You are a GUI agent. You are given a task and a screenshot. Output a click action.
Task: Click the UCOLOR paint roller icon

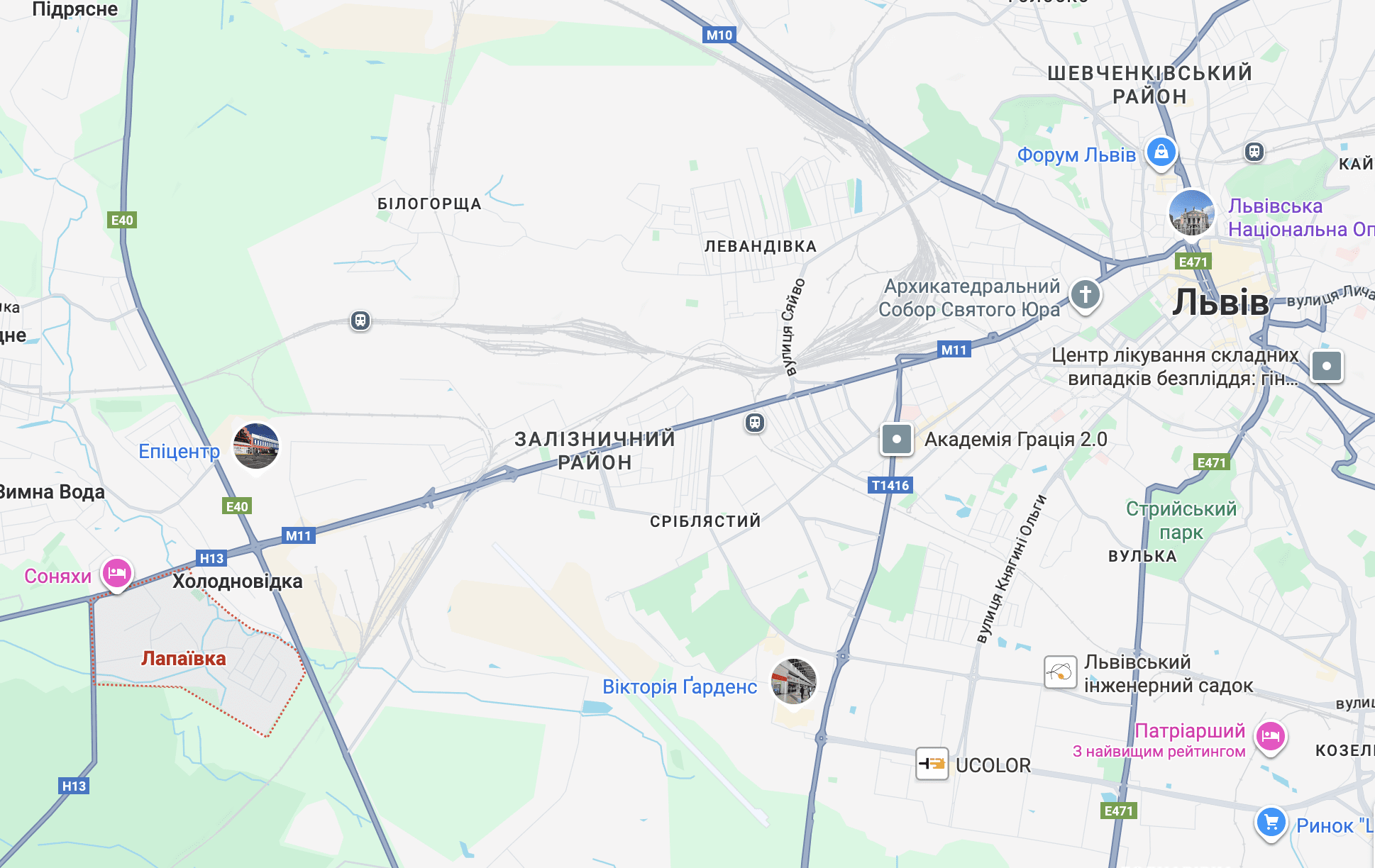[x=932, y=764]
